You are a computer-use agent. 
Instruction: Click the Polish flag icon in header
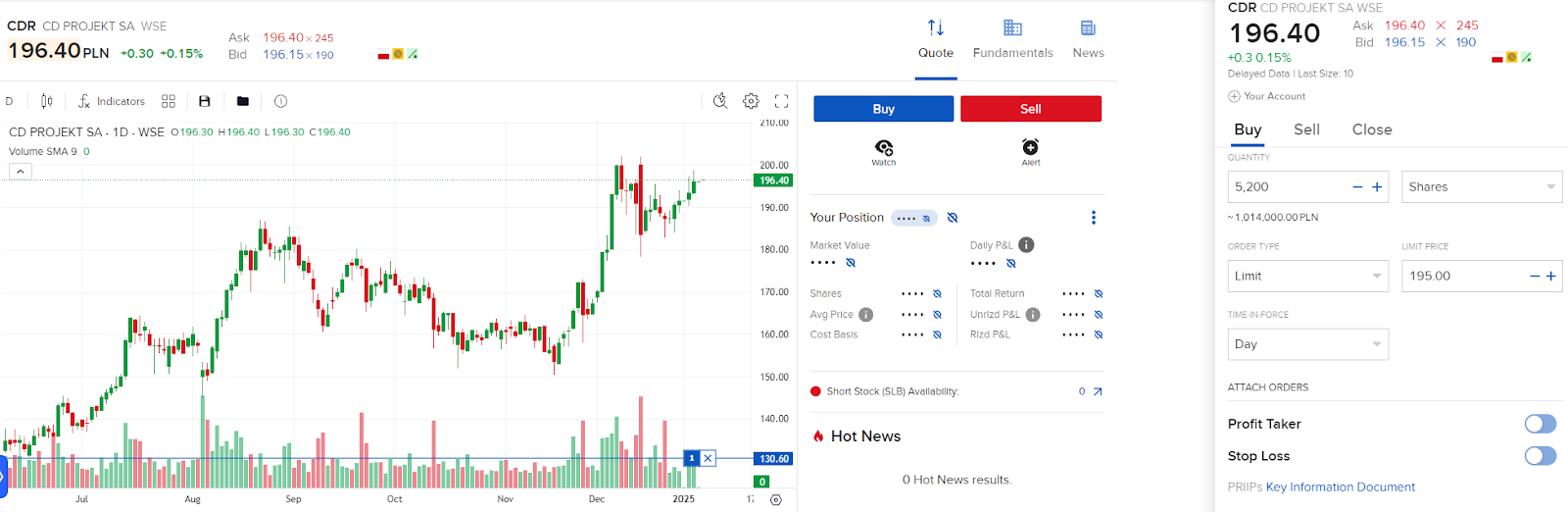[x=383, y=54]
